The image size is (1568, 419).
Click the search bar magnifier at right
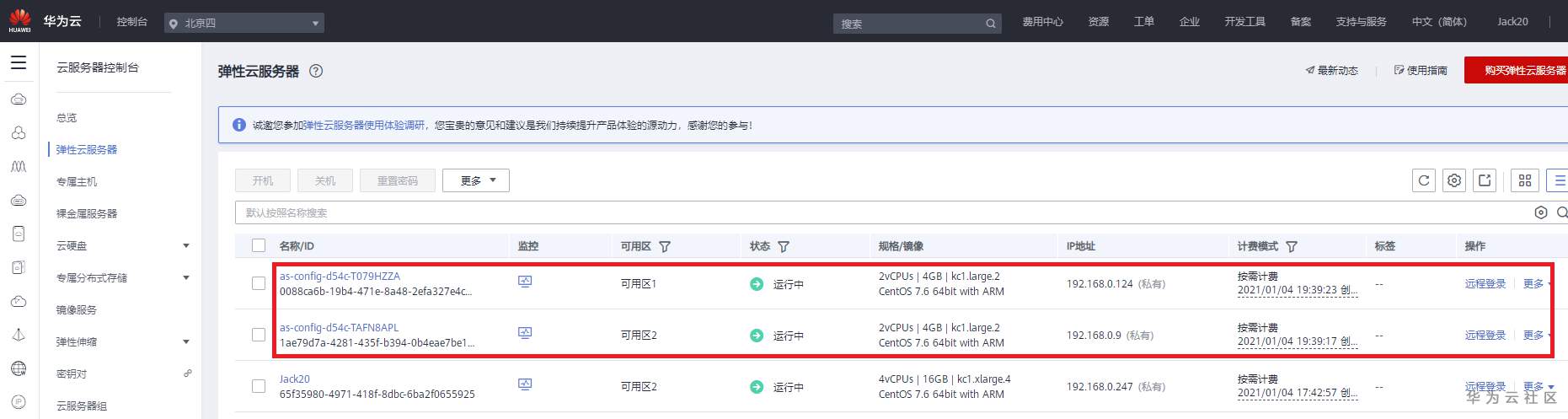coord(1562,212)
